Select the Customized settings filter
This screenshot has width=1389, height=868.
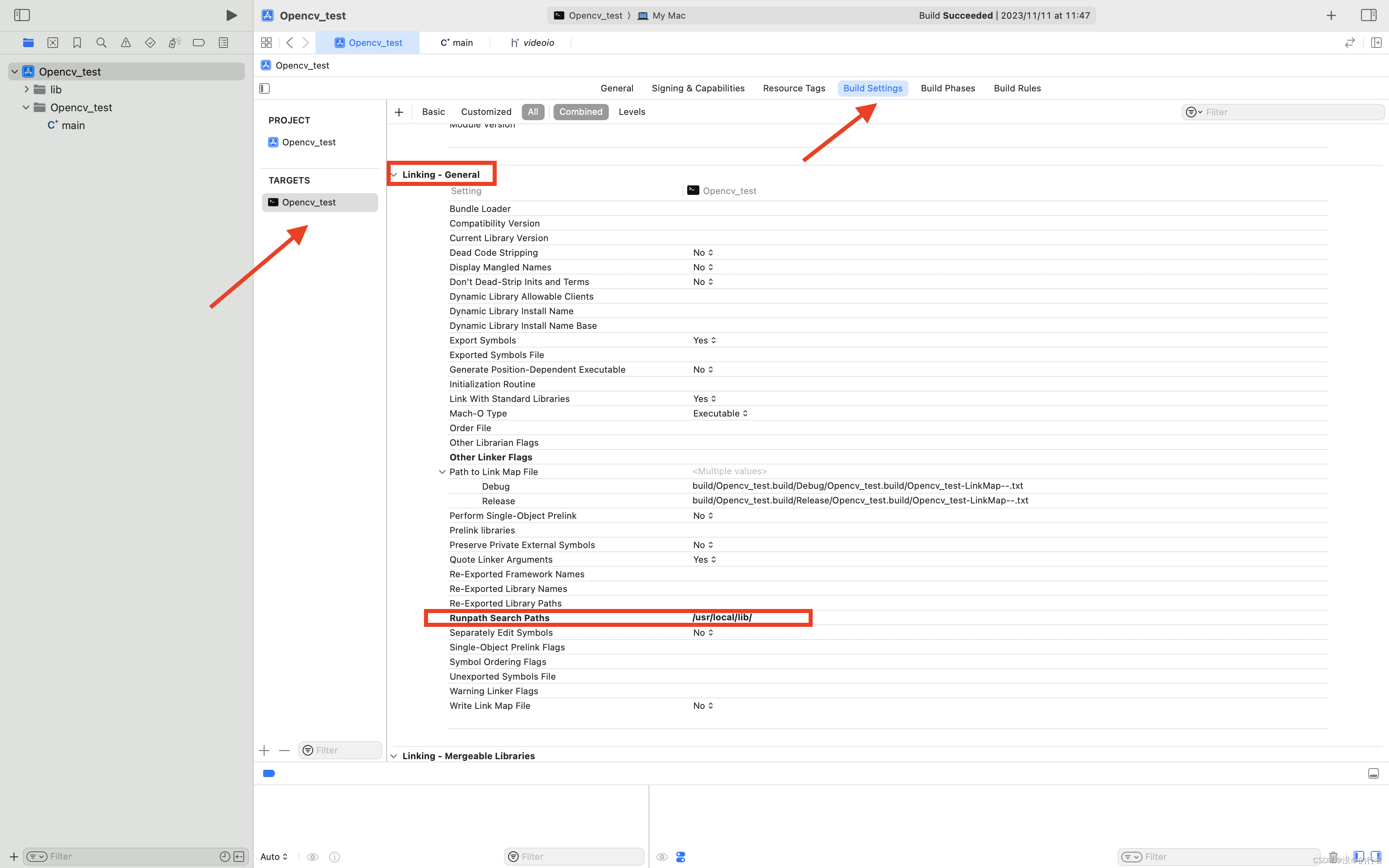tap(486, 112)
